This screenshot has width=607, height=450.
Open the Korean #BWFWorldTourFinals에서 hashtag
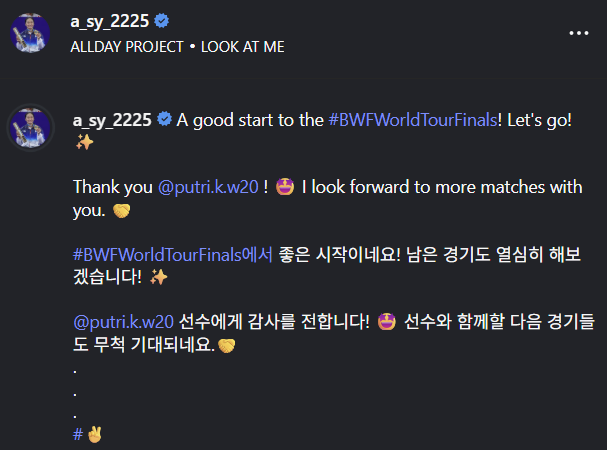point(173,255)
